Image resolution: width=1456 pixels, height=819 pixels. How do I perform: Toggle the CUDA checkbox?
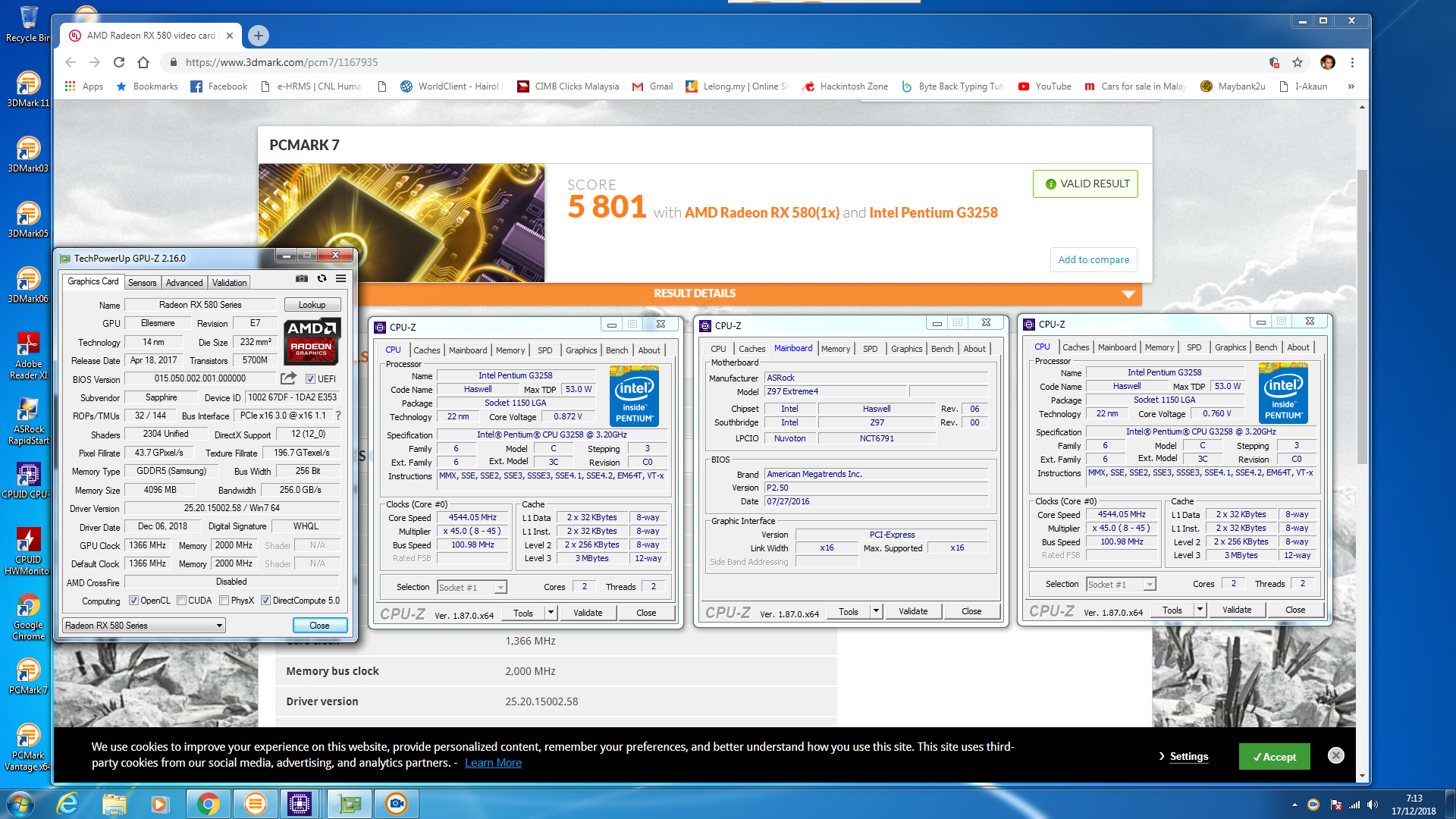tap(182, 601)
